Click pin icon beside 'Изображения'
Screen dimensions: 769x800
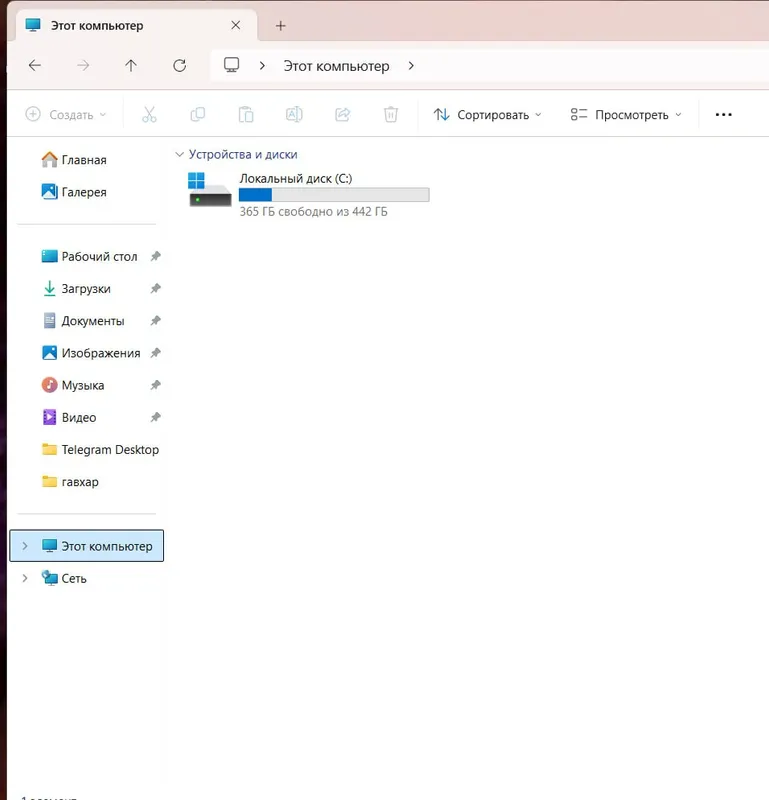pos(156,353)
